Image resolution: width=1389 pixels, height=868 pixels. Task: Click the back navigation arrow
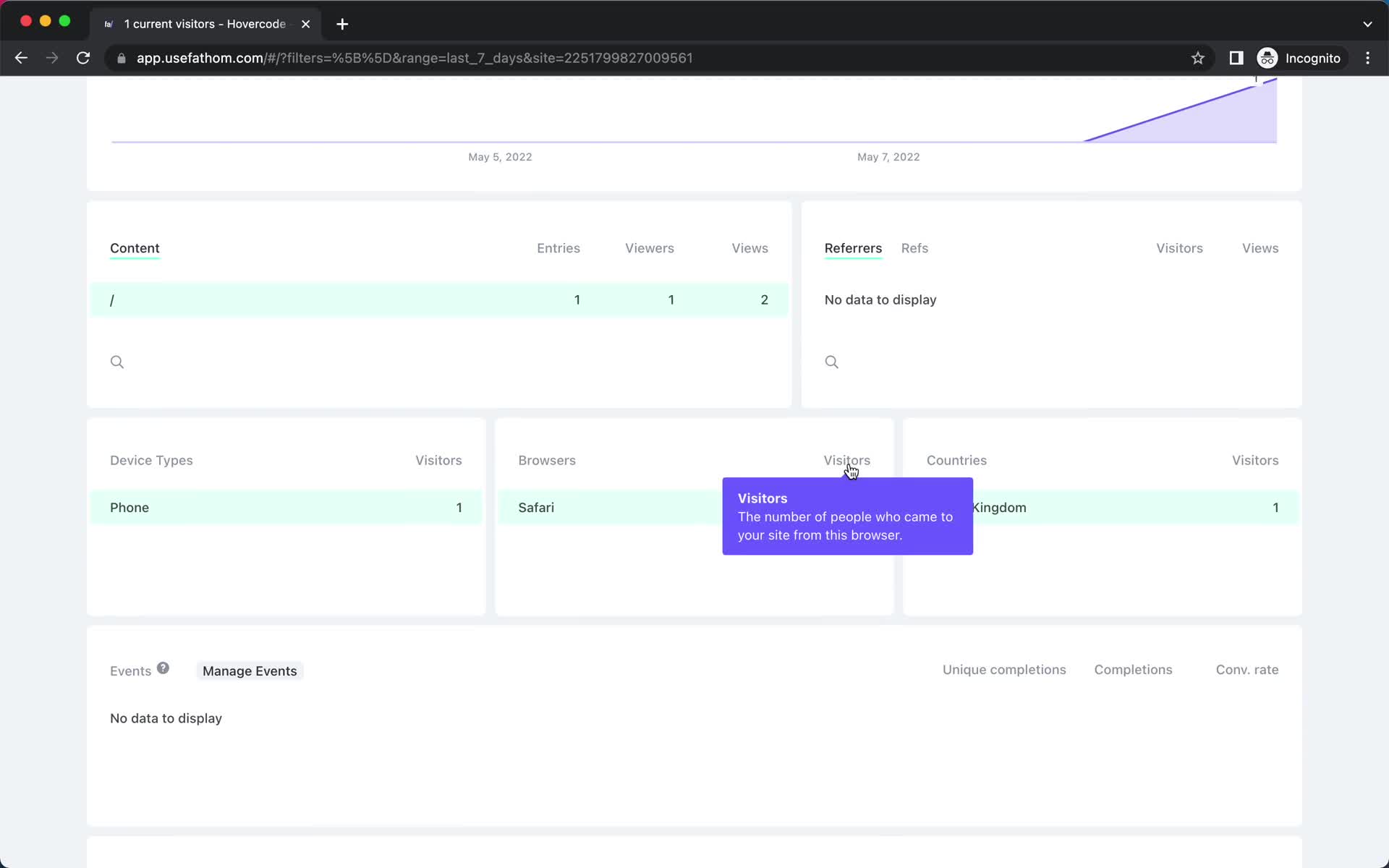point(21,58)
